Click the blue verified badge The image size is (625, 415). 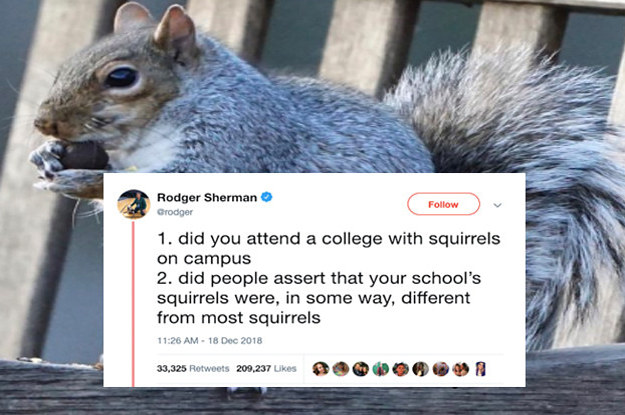click(x=266, y=197)
